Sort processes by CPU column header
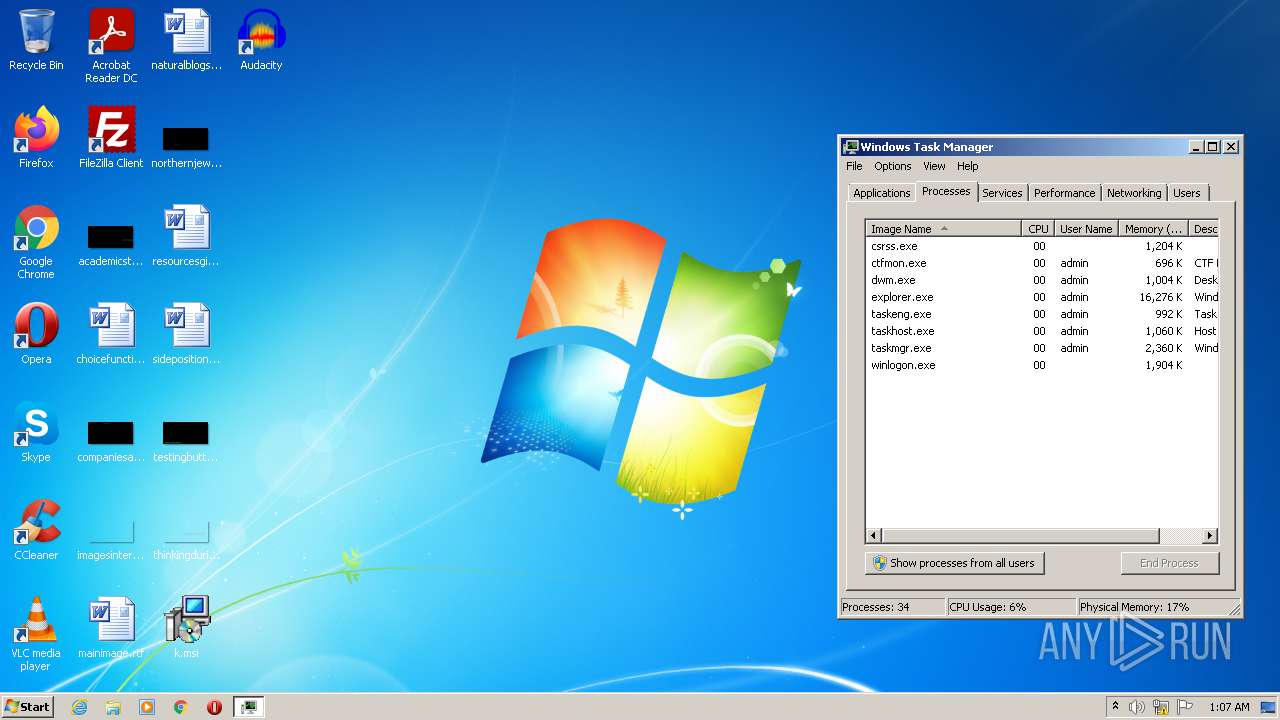This screenshot has width=1280, height=720. coord(1038,229)
